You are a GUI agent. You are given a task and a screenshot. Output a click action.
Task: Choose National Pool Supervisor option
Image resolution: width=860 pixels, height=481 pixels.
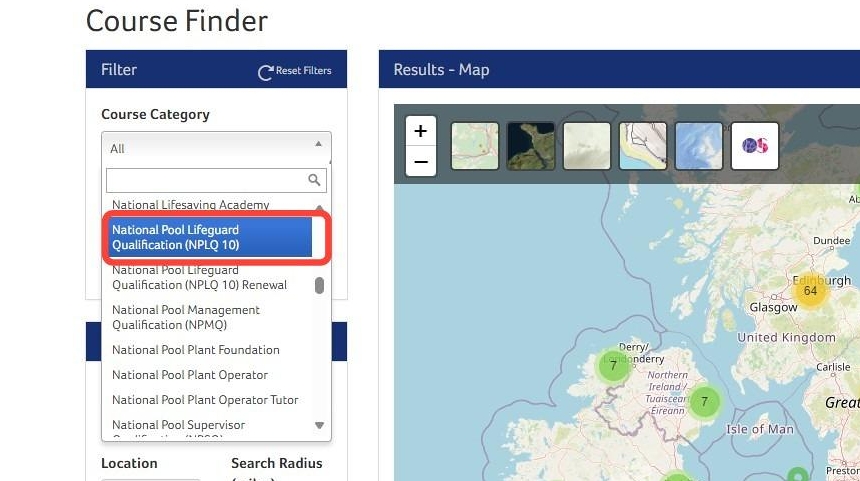coord(179,425)
